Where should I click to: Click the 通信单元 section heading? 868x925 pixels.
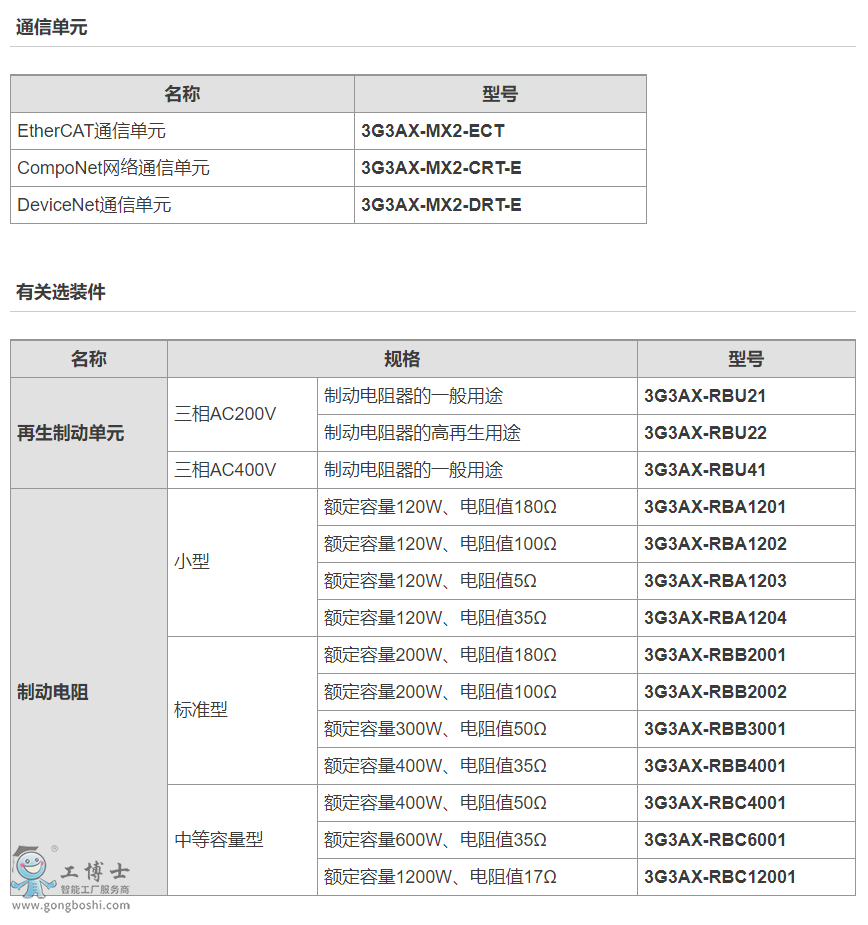point(52,28)
